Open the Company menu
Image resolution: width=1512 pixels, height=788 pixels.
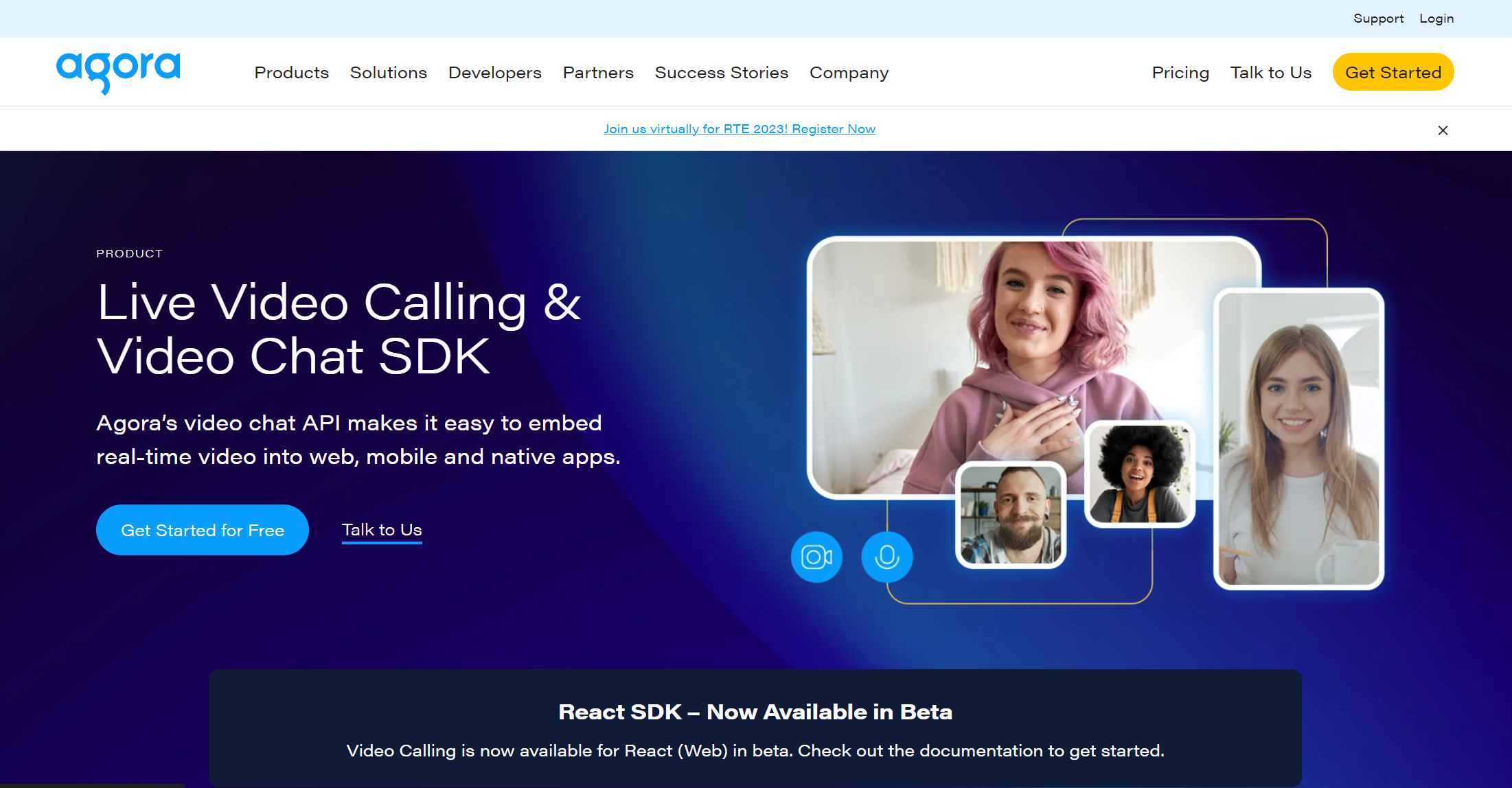(849, 73)
